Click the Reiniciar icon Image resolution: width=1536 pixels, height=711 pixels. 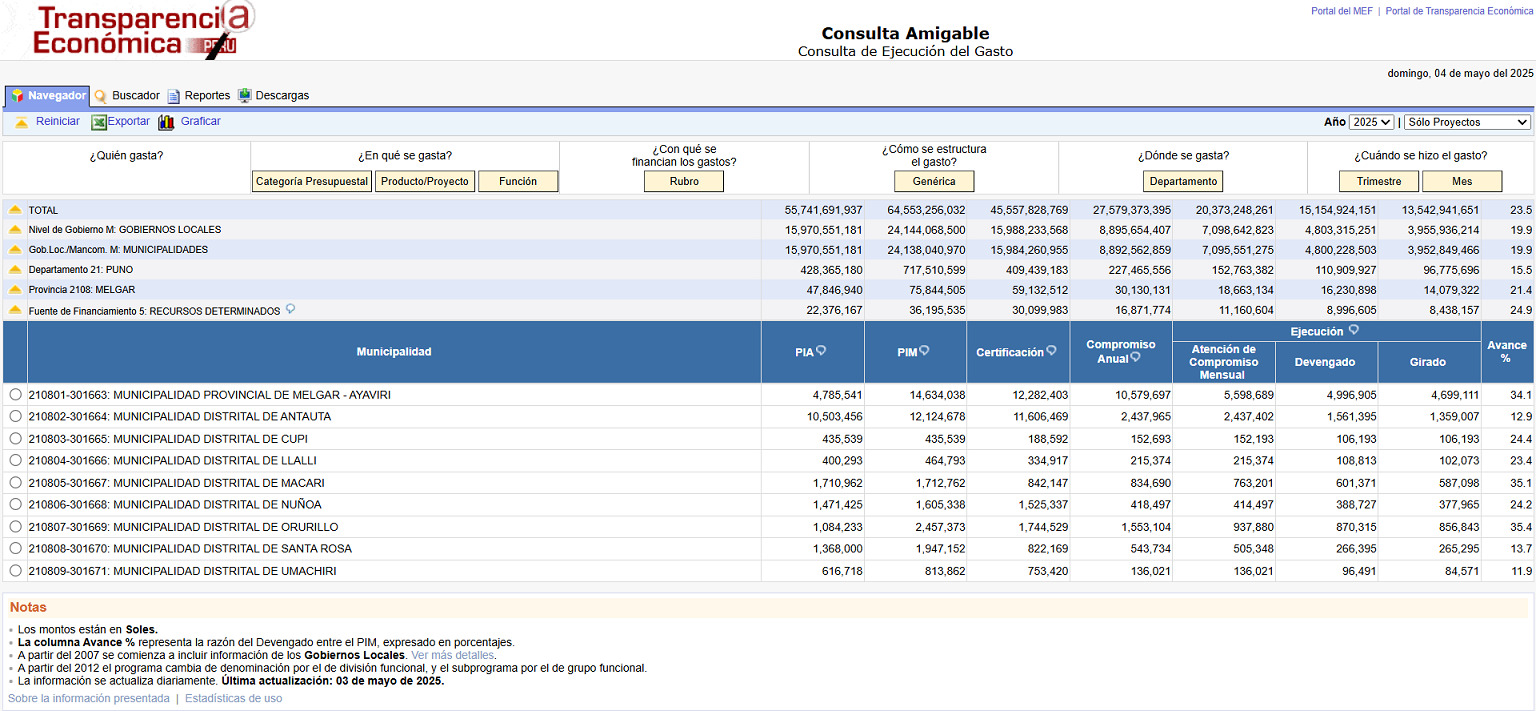pyautogui.click(x=21, y=122)
